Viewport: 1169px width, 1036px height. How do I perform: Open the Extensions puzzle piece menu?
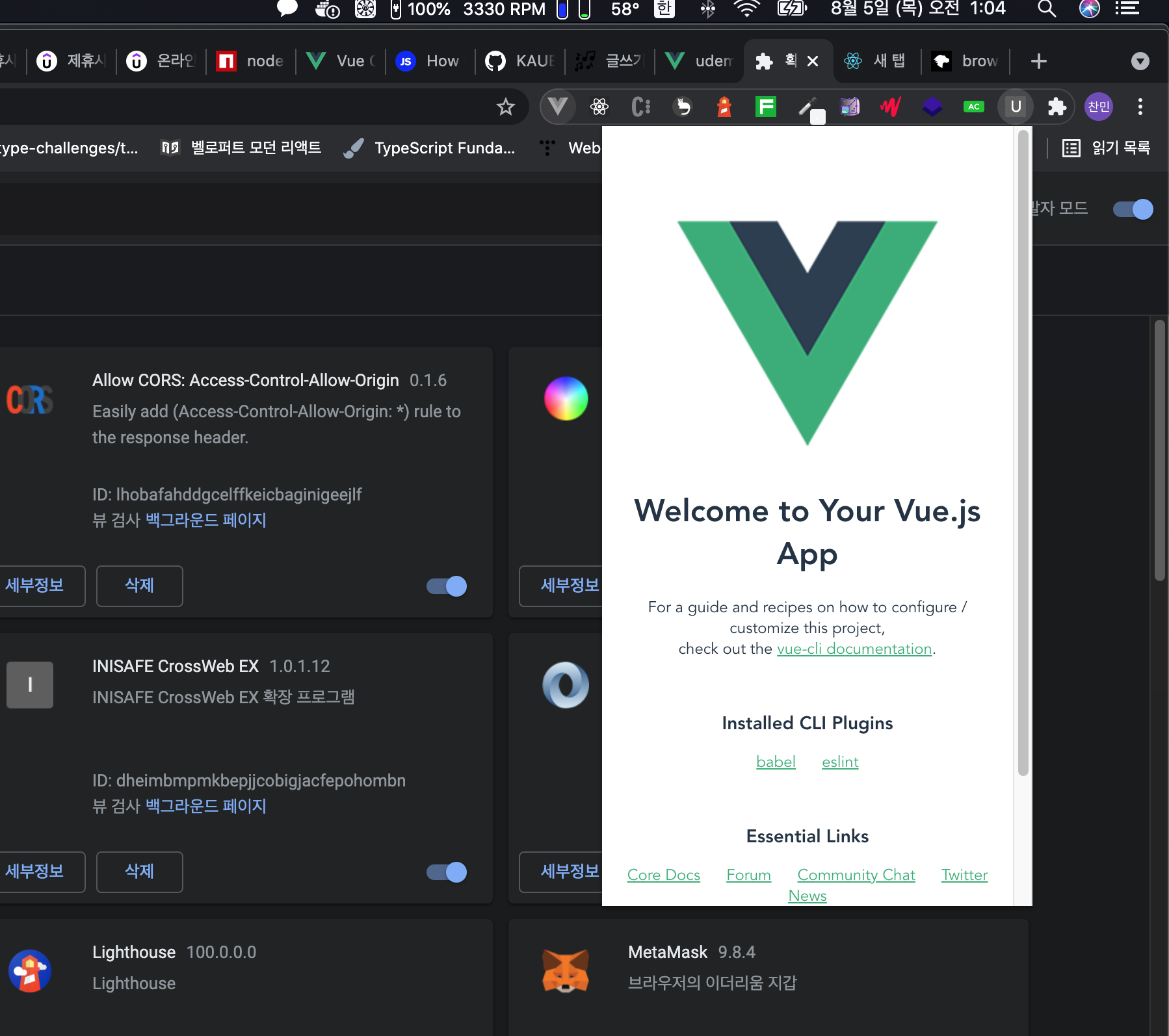(x=1057, y=107)
